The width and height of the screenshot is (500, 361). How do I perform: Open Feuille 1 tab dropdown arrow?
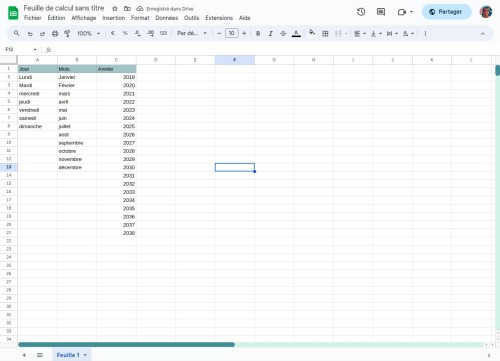point(85,355)
